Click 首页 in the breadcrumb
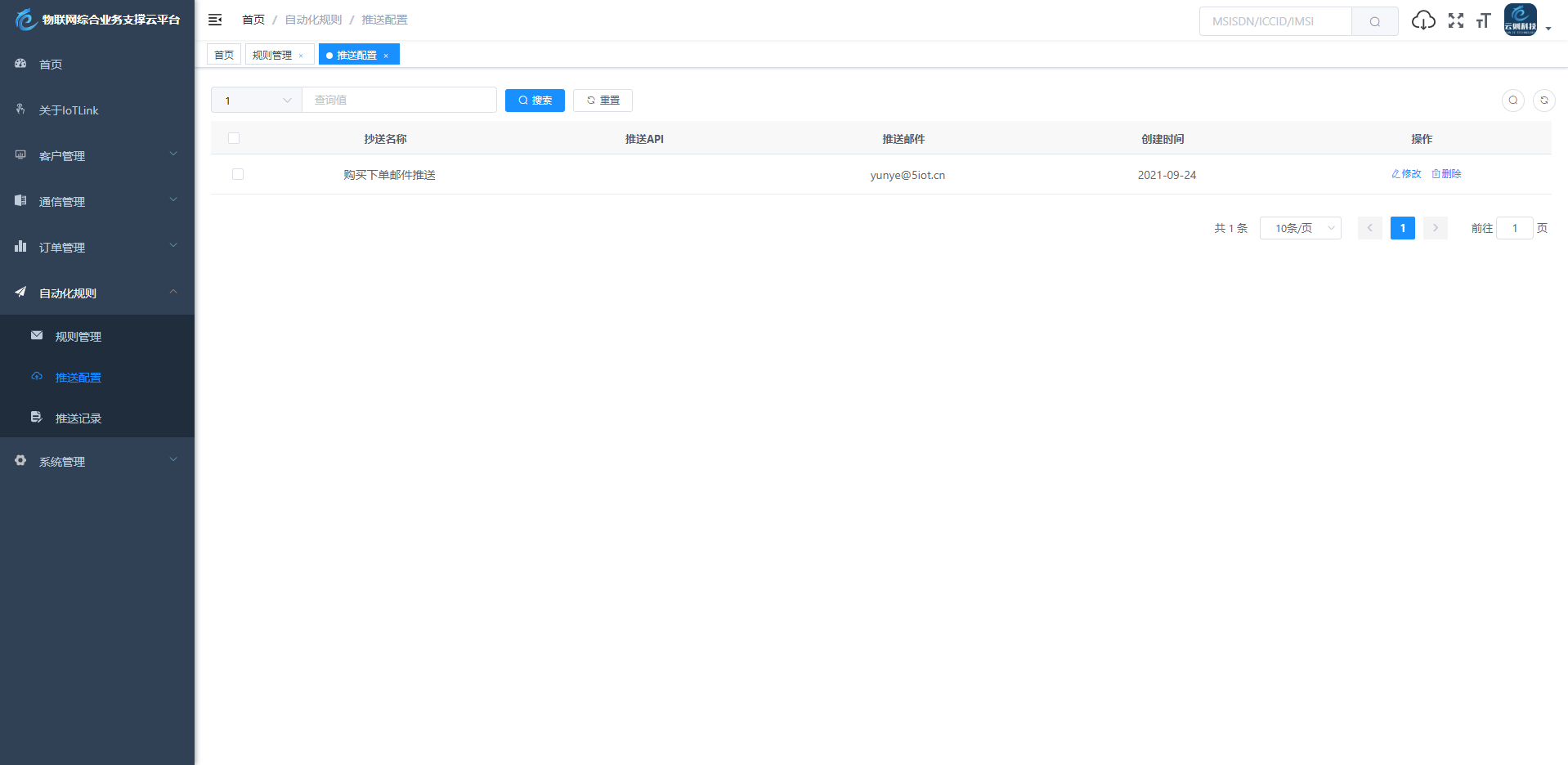The height and width of the screenshot is (765, 1568). [x=253, y=20]
